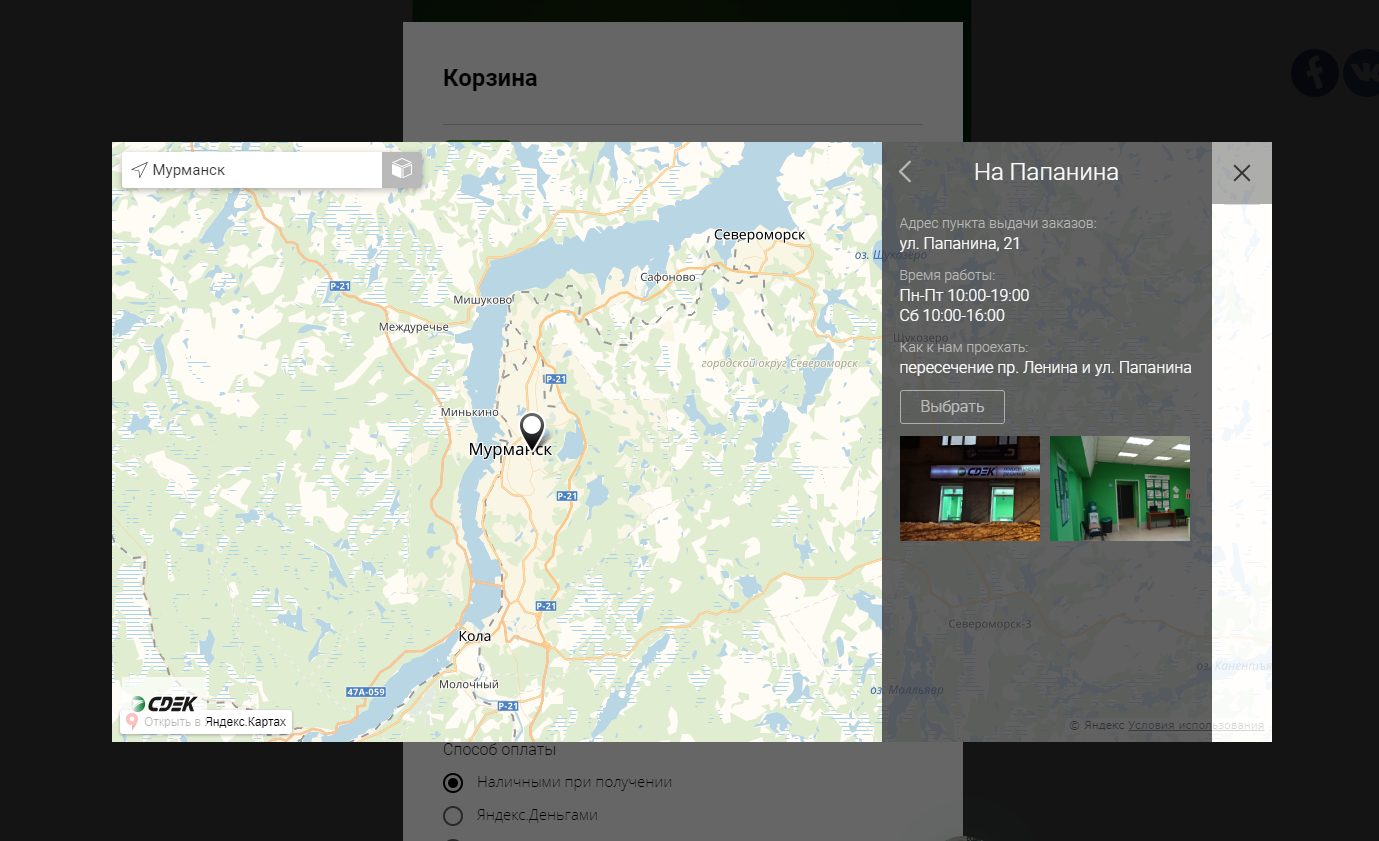1379x841 pixels.
Task: Open the map in Яндекс.Картах link
Action: click(206, 721)
